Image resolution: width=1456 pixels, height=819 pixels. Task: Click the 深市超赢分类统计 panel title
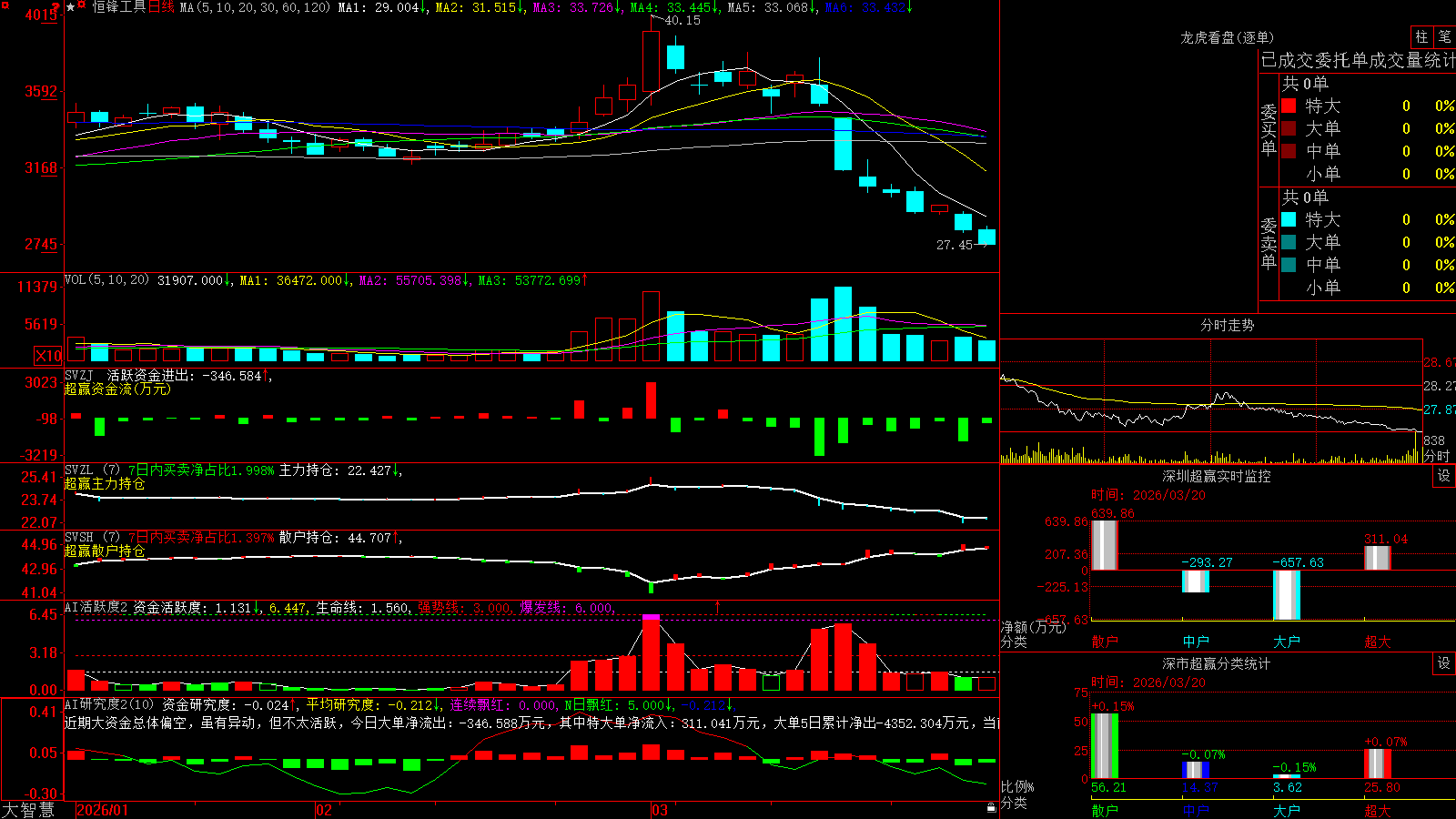tap(1217, 663)
